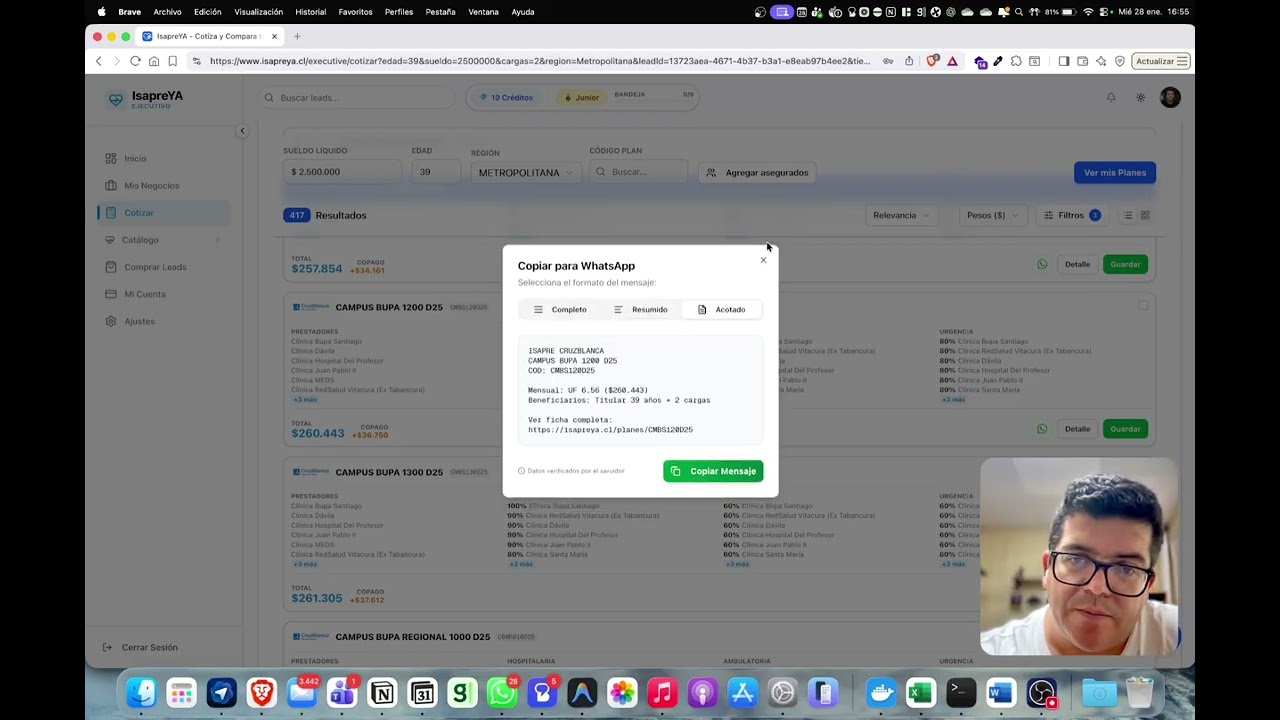Open the notifications bell
1280x720 pixels.
(1111, 97)
